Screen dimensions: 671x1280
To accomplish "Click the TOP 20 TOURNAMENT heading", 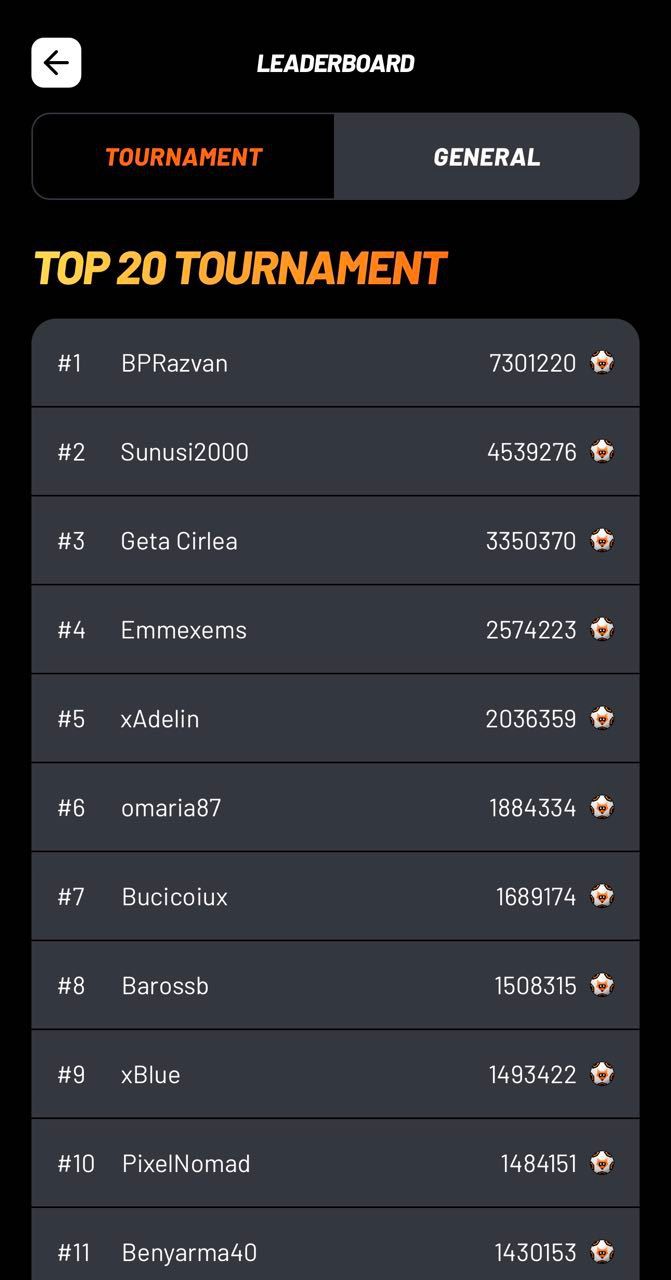I will [x=240, y=267].
